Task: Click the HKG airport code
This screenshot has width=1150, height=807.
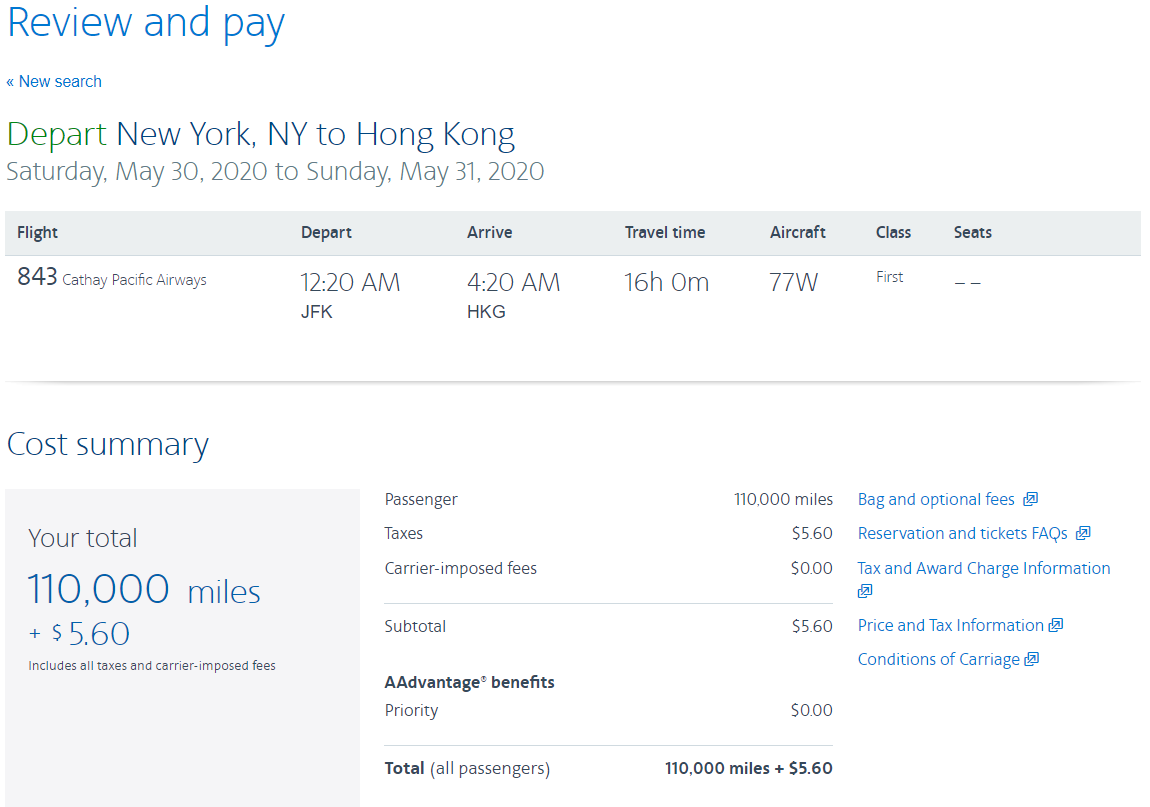Action: tap(486, 312)
